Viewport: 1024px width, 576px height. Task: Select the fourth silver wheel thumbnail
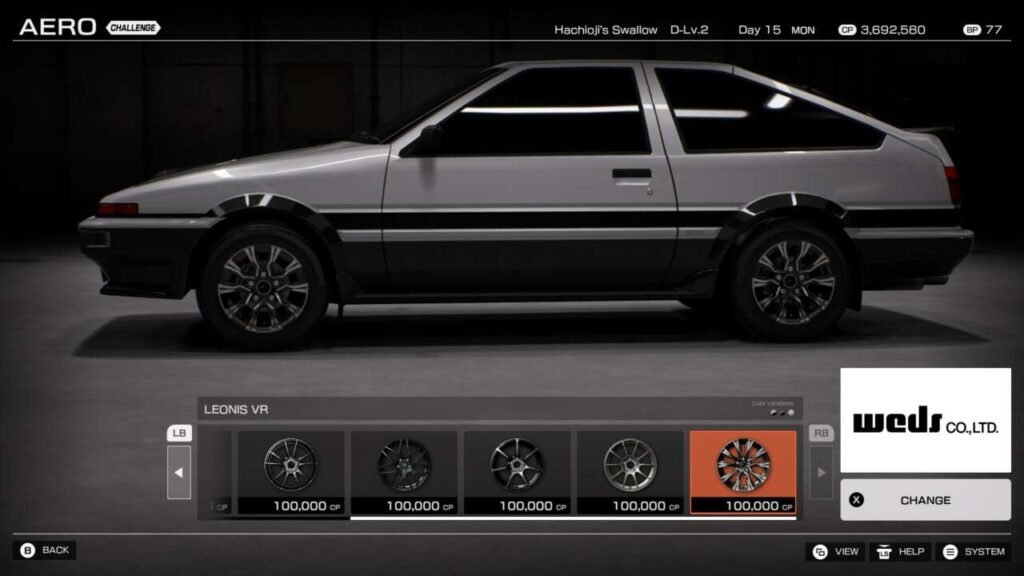(630, 466)
